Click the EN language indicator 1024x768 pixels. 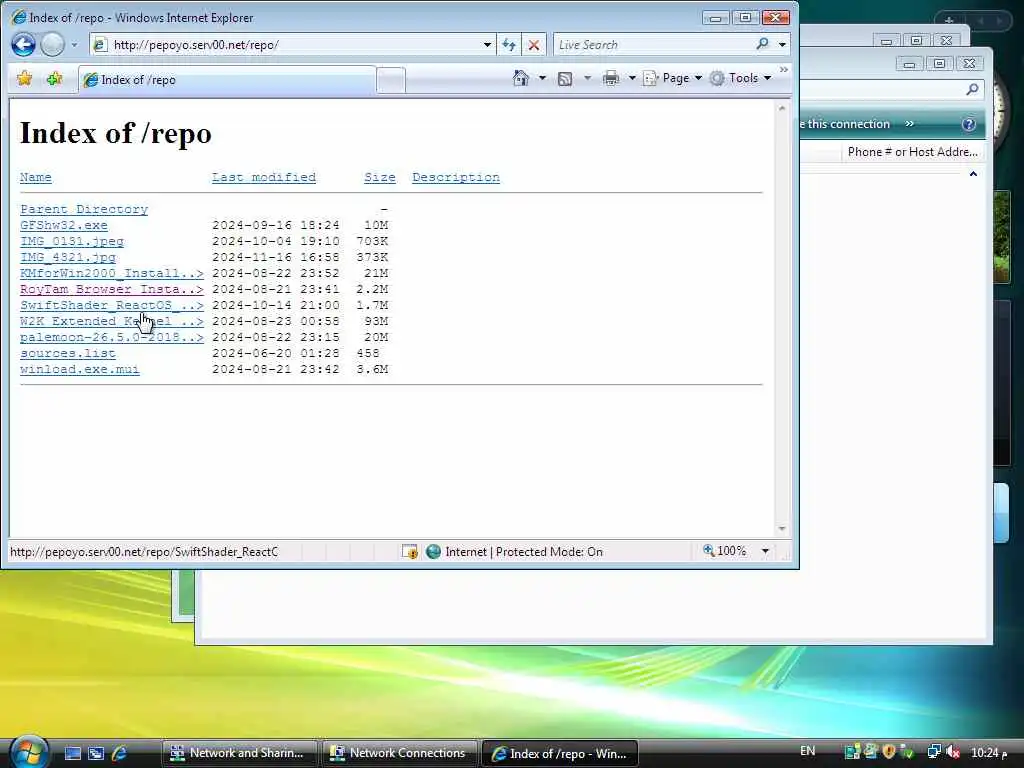pos(807,751)
